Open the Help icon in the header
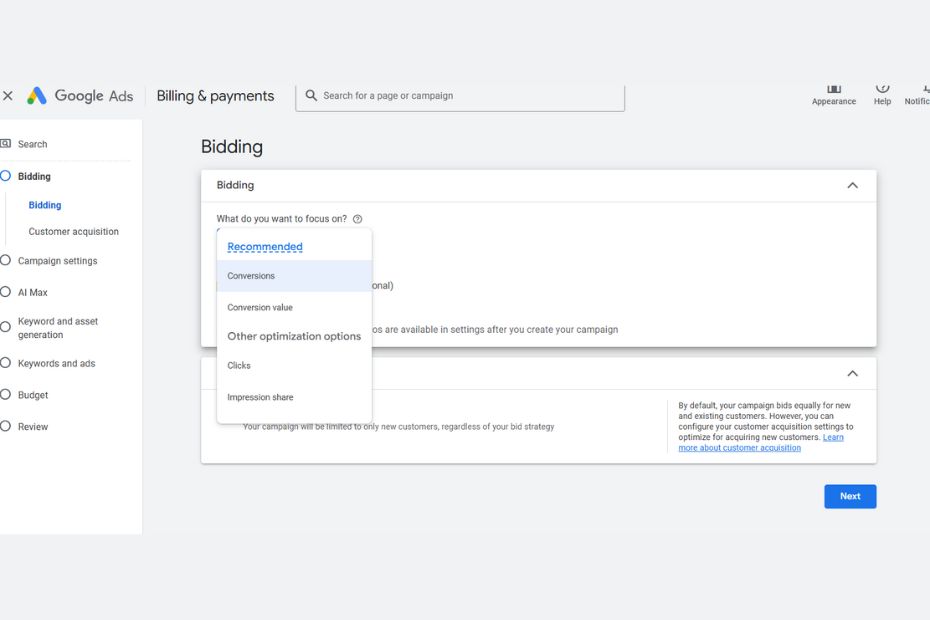 pos(882,90)
